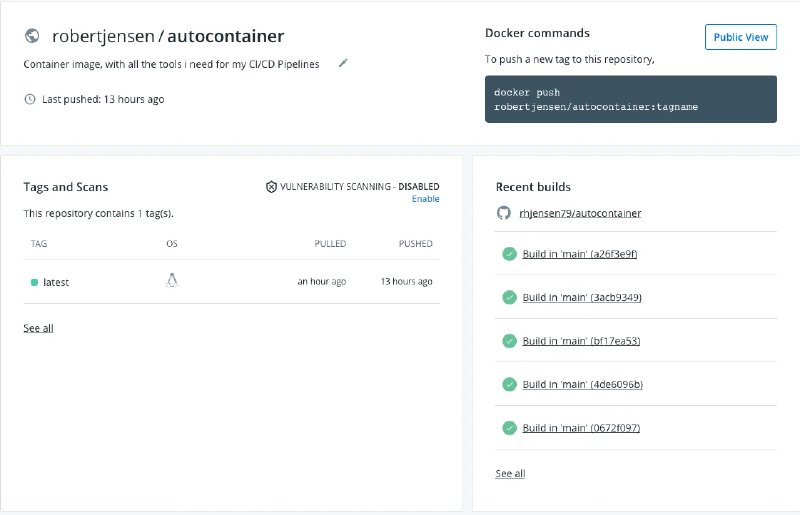This screenshot has height=515, width=800.
Task: Click the GitHub icon under Recent builds
Action: coord(504,213)
